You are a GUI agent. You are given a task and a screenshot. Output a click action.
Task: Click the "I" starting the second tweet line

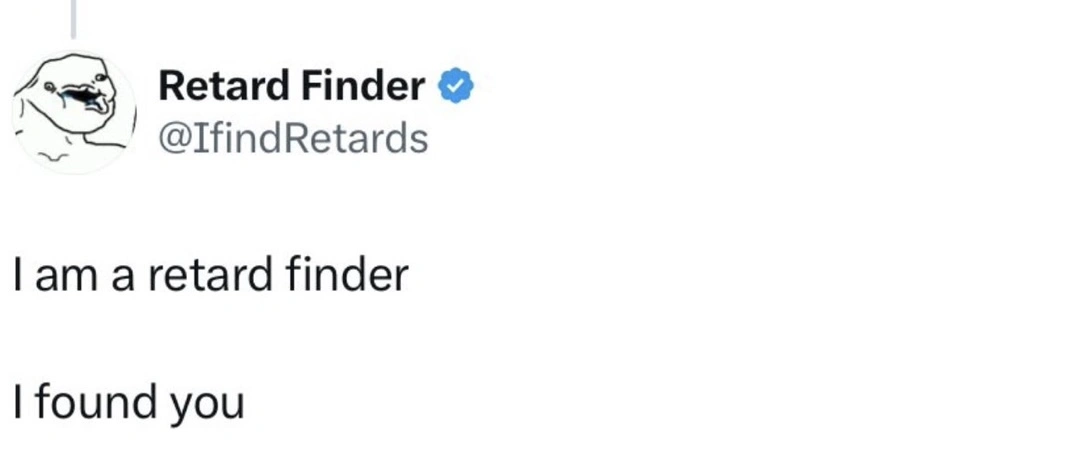(x=19, y=402)
